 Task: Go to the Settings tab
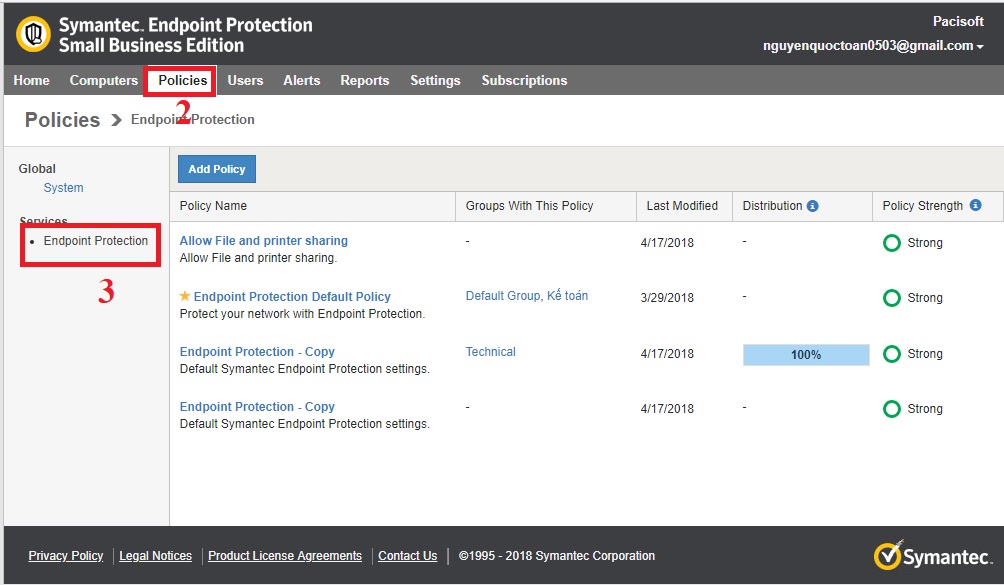tap(435, 81)
